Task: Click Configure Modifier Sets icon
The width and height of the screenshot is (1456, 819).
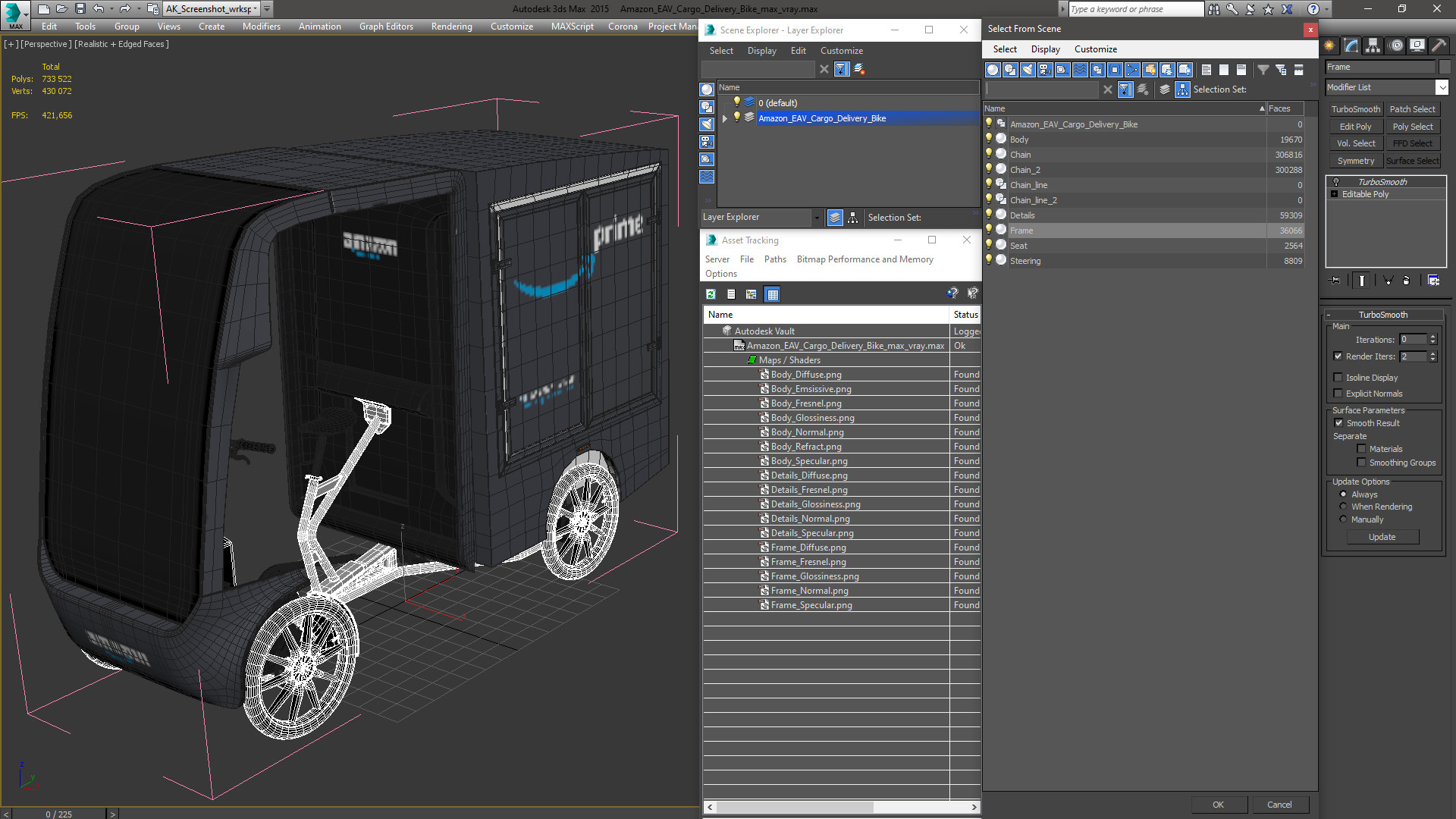Action: coord(1433,281)
